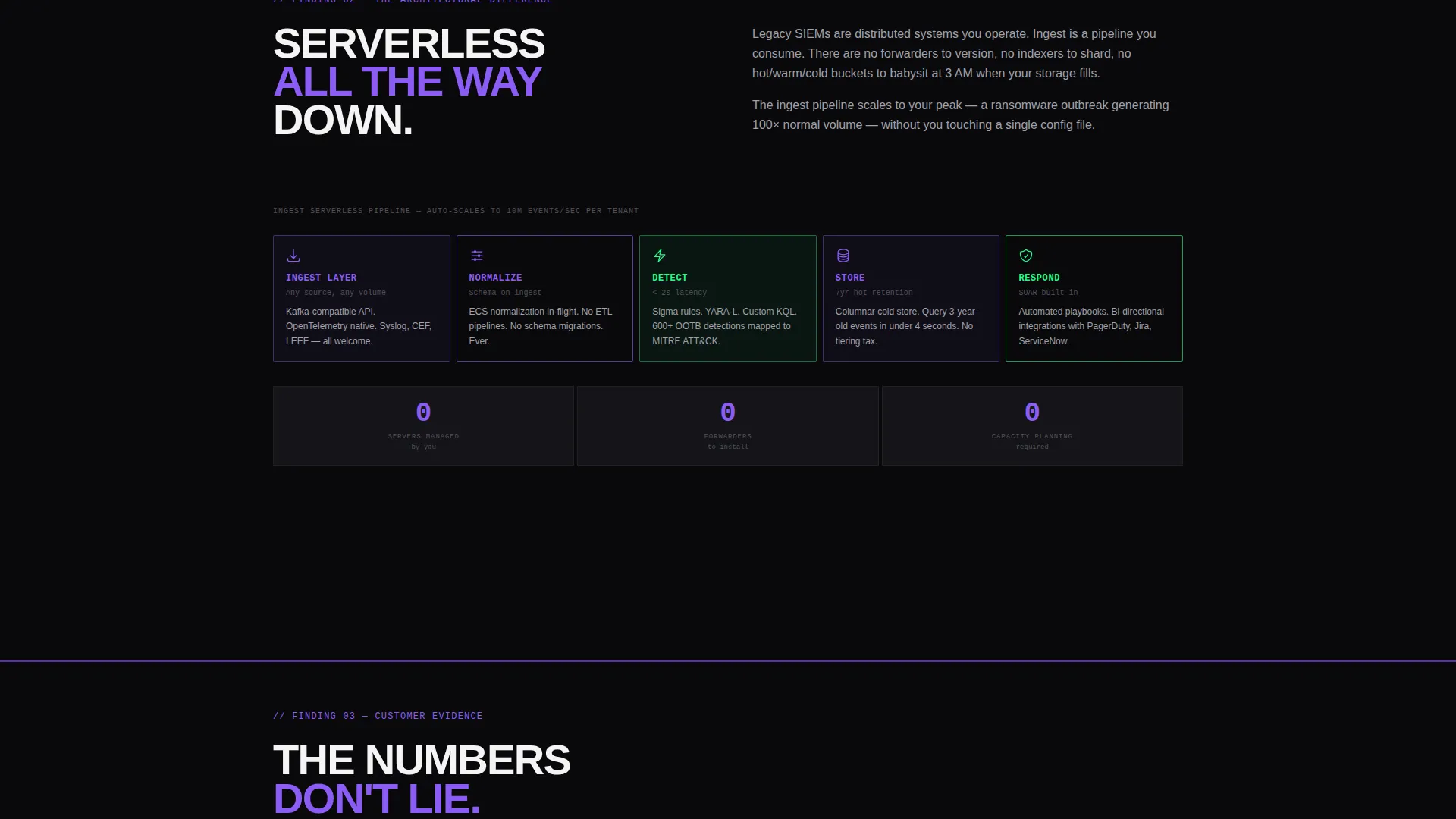This screenshot has width=1456, height=819.
Task: Click the 'SOAR built-in' subtitle
Action: coord(1048,293)
